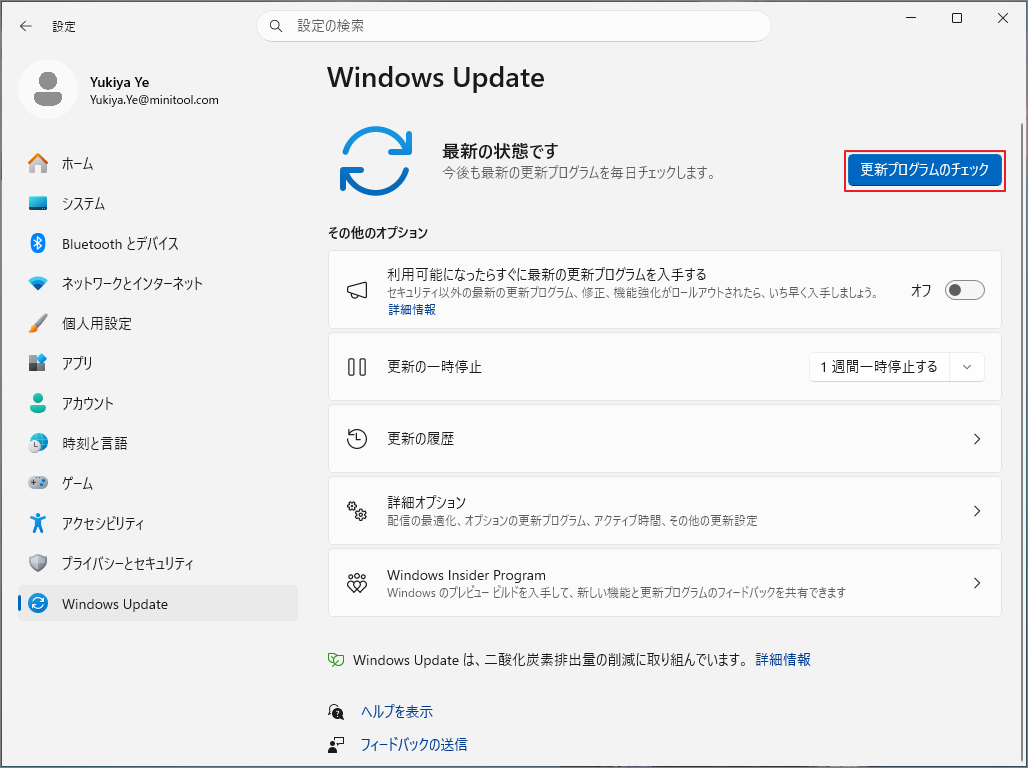Click 最新の状態です status text

coord(500,152)
